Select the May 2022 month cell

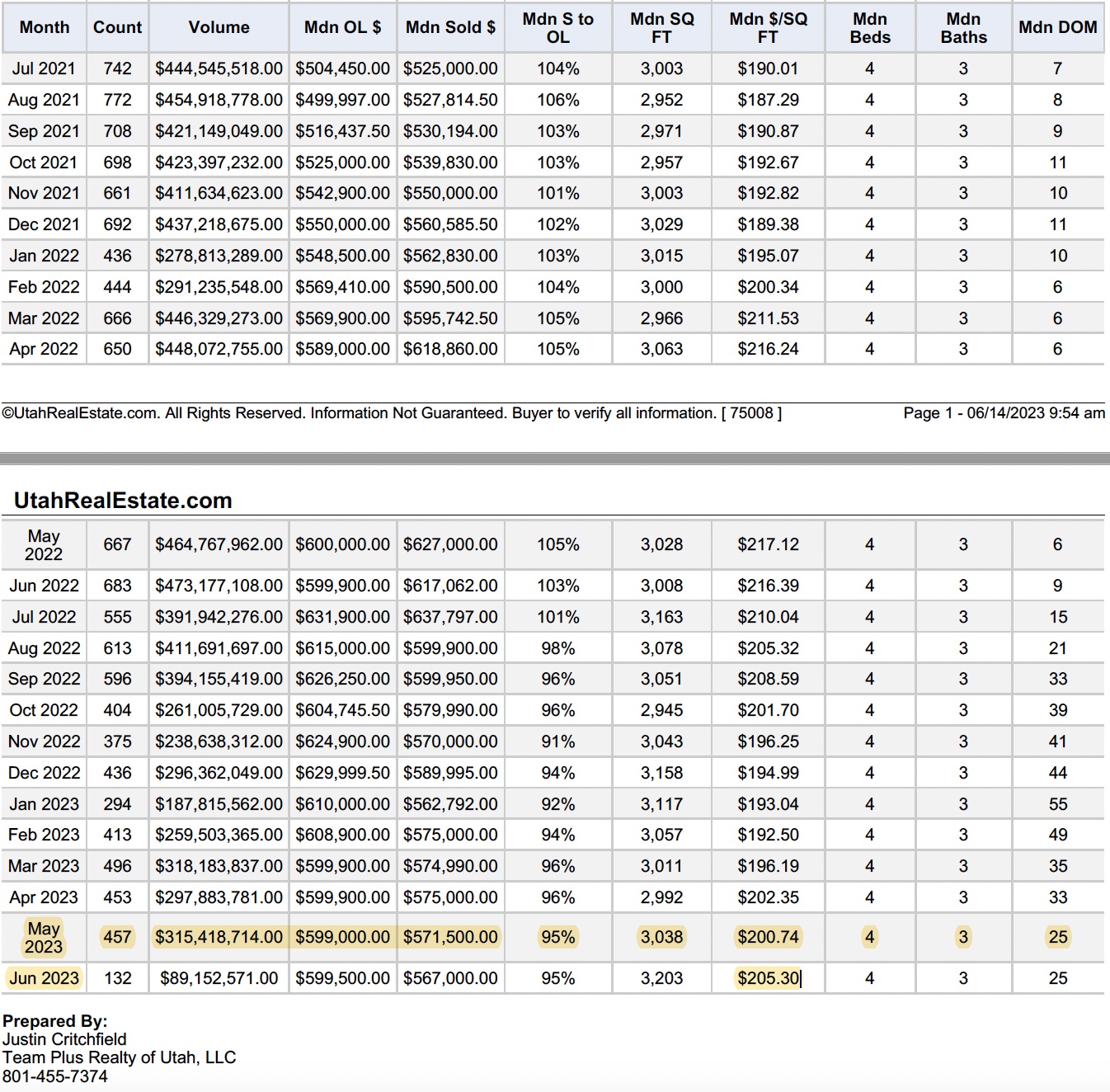[44, 545]
